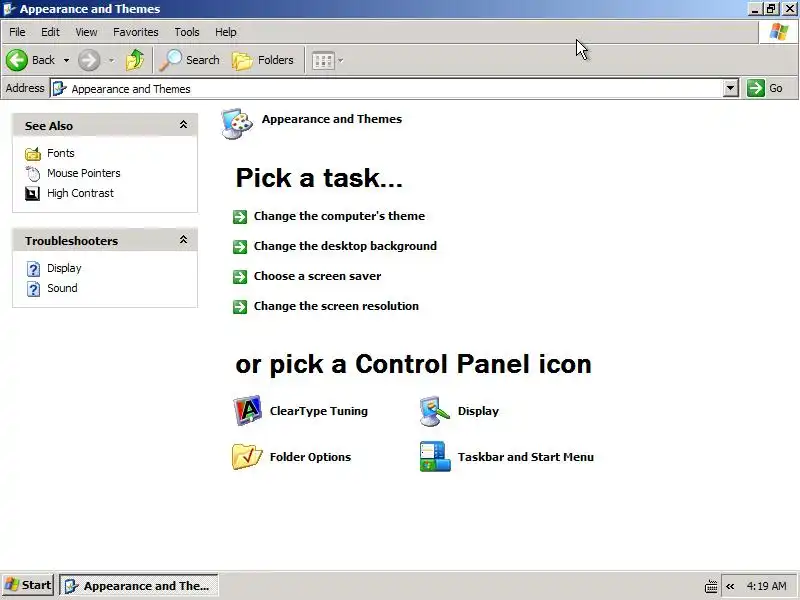Screen dimensions: 800x600
Task: Click the Start button
Action: pos(28,585)
